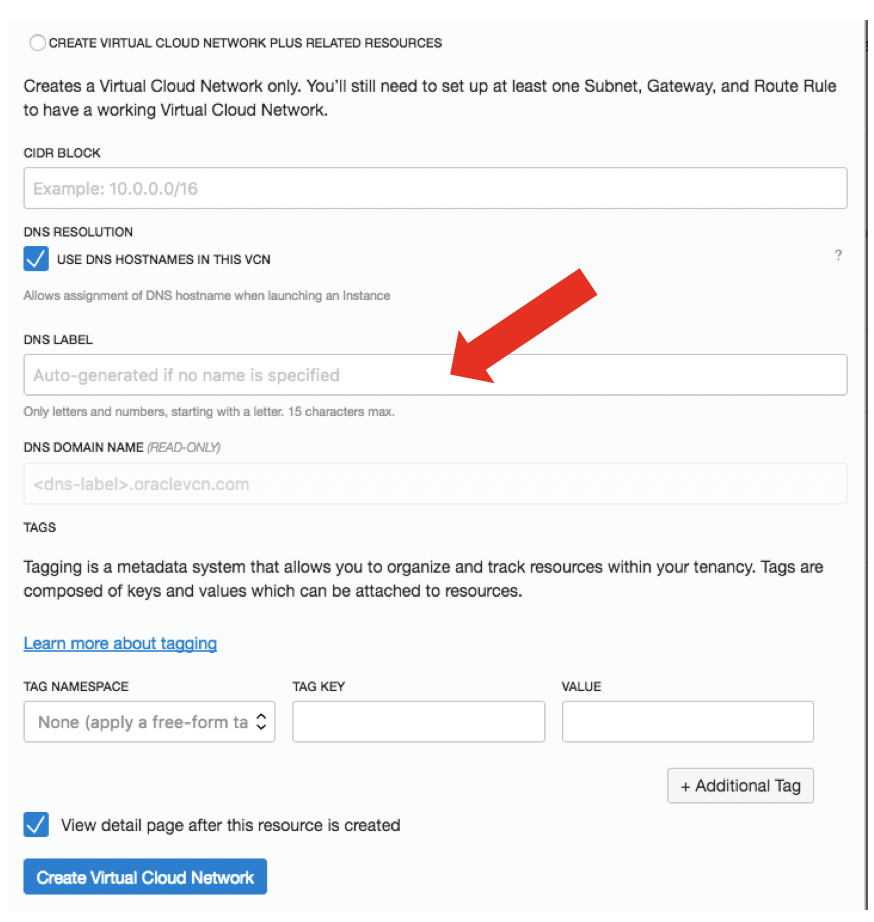The image size is (874, 922).
Task: Click the CIDR BLOCK field label
Action: 62,153
